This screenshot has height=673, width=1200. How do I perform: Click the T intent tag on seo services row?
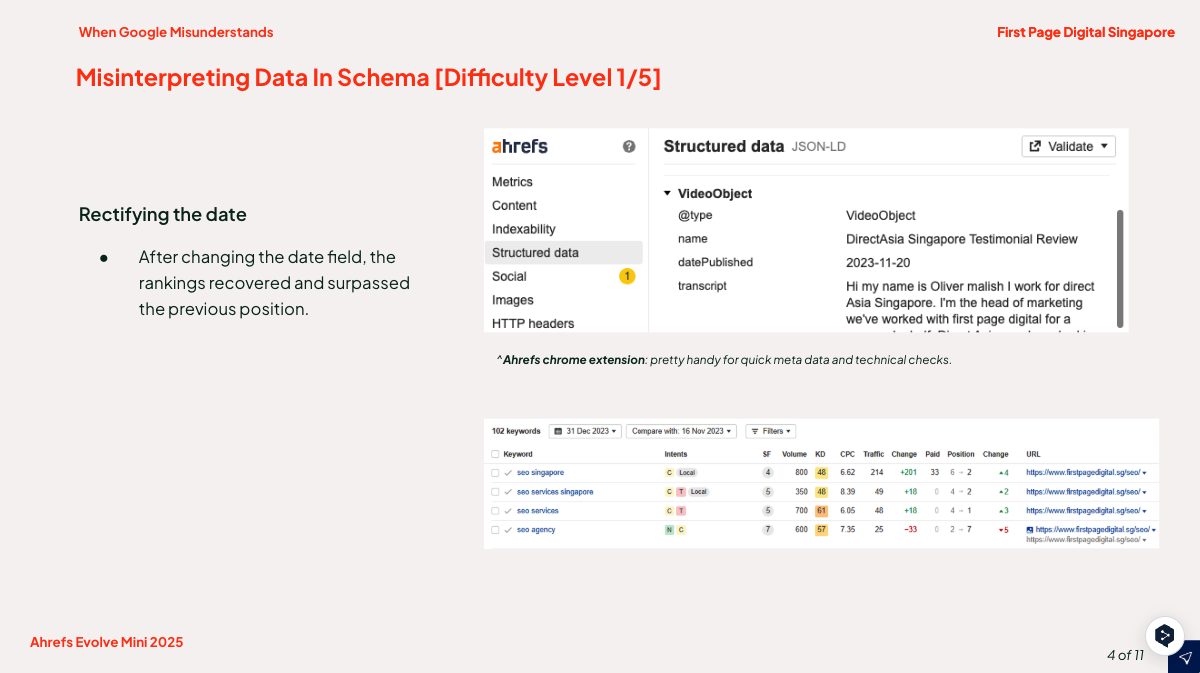coord(681,511)
